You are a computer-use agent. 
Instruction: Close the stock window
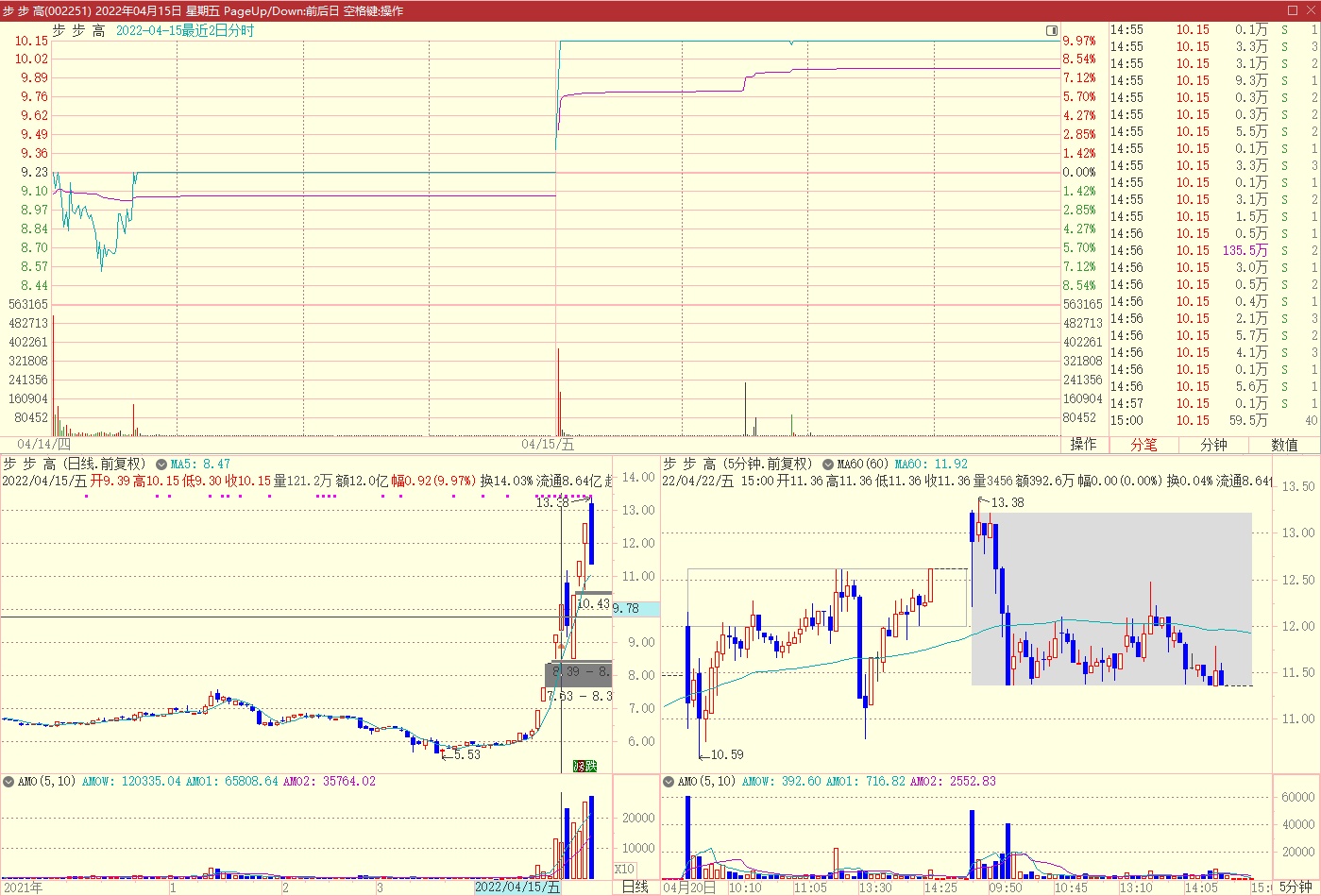(1311, 10)
